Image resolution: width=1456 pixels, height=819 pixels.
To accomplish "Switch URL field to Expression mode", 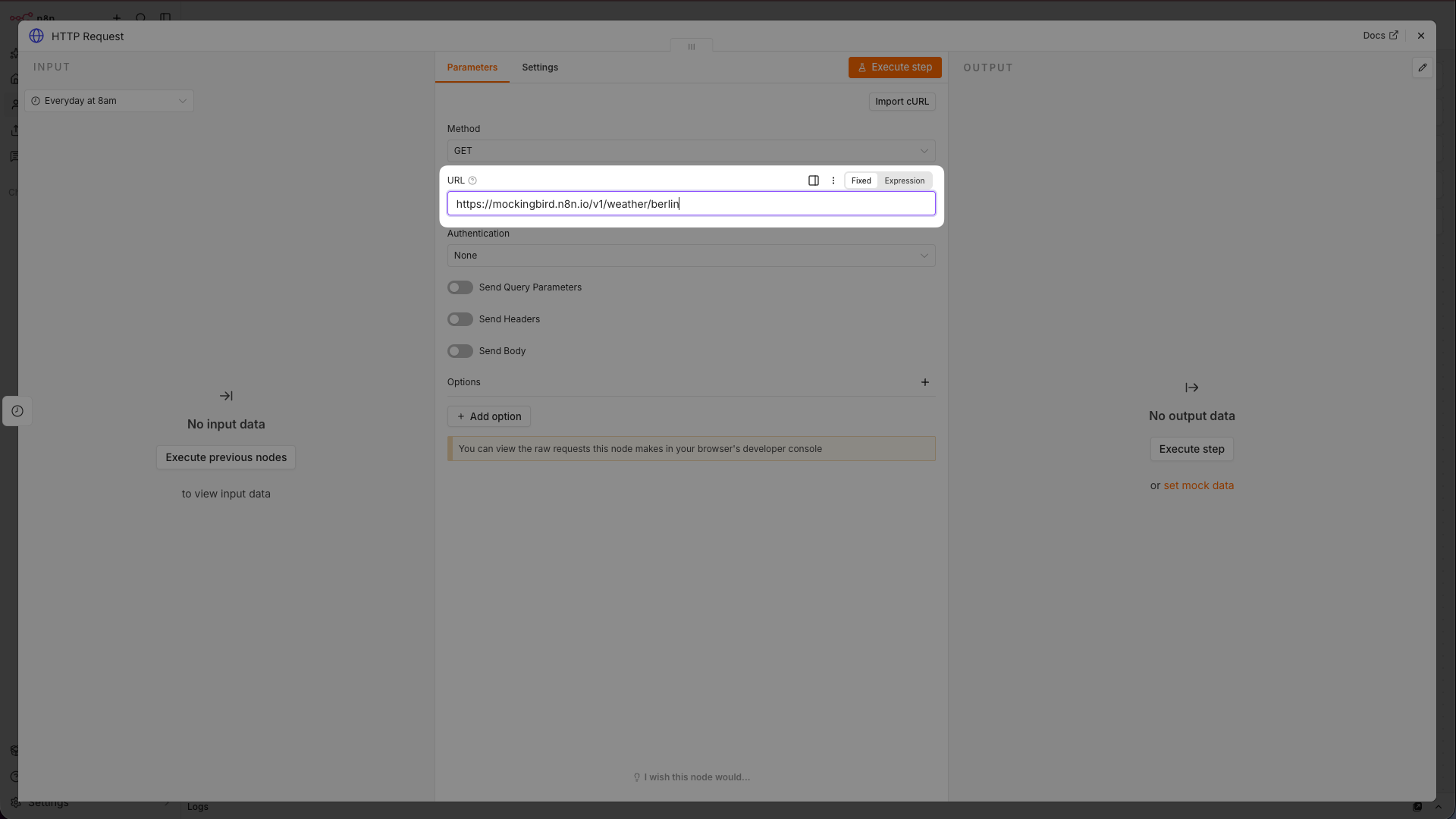I will (x=904, y=180).
